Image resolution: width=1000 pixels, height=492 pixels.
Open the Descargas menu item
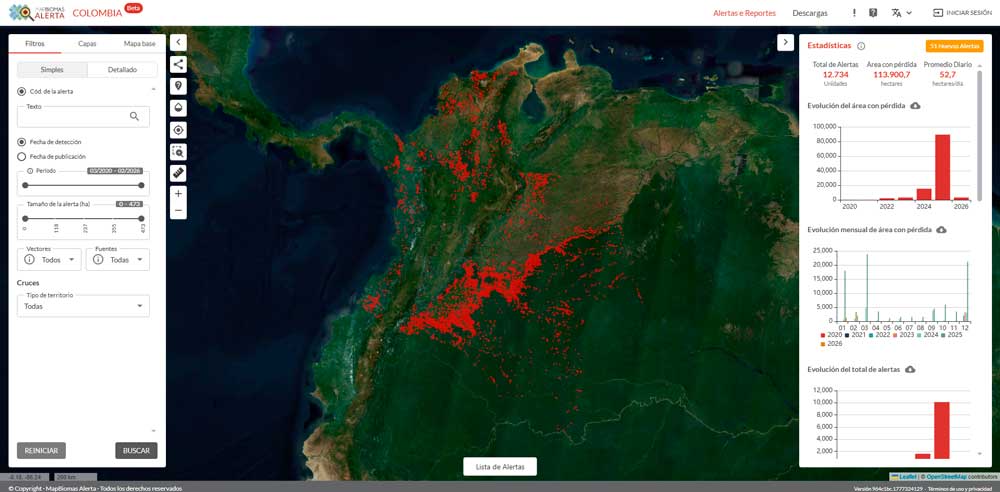(810, 13)
